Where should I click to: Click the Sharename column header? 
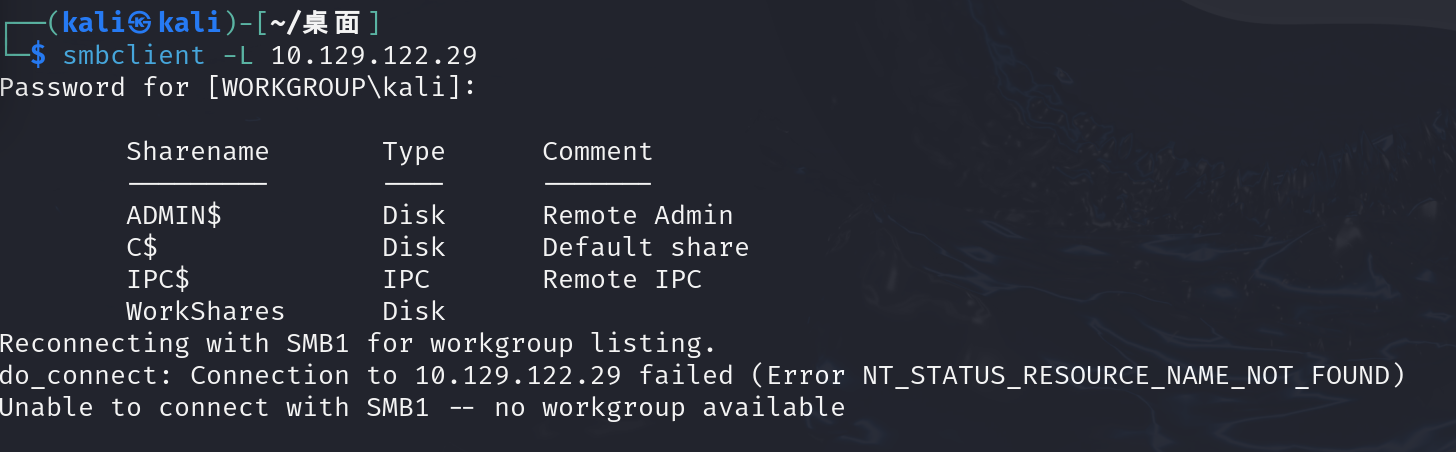pyautogui.click(x=198, y=151)
